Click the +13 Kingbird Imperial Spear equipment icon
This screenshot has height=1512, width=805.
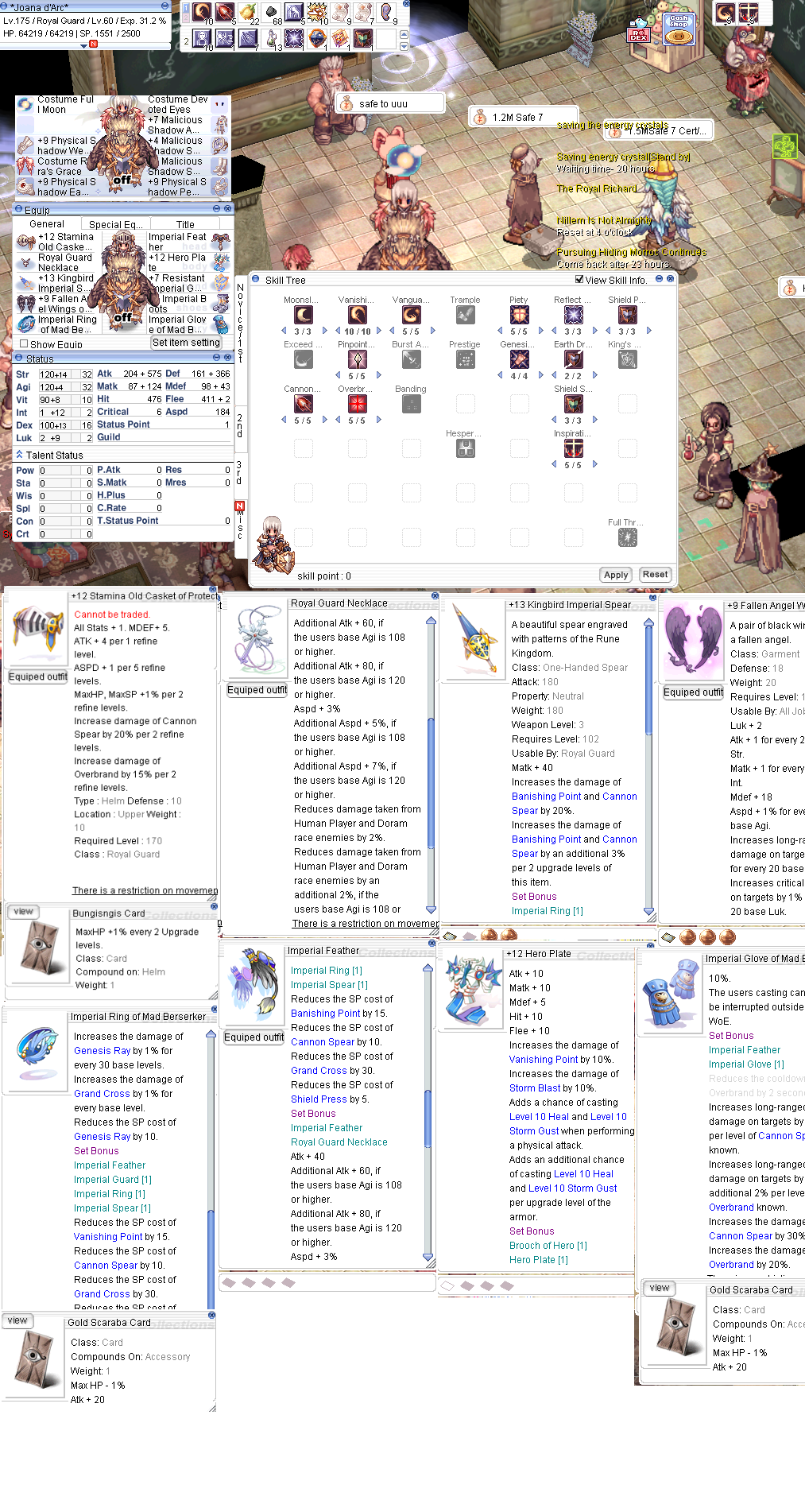click(25, 283)
